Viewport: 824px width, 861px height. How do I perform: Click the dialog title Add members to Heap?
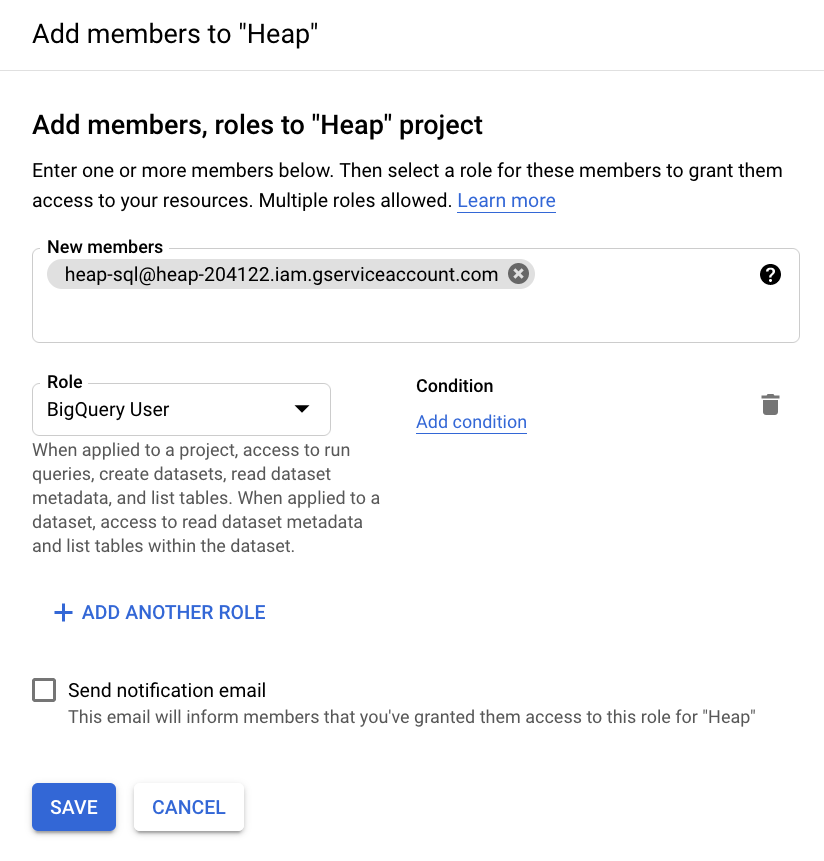click(175, 34)
